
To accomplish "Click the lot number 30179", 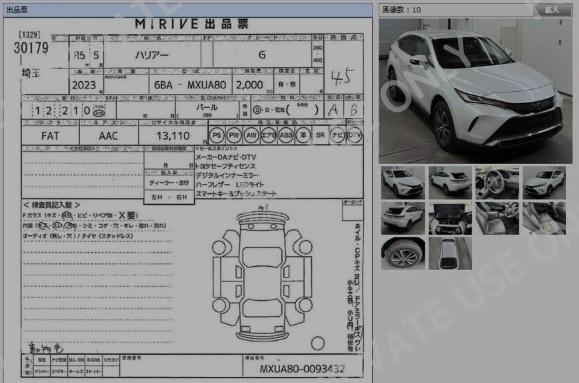I will [x=31, y=48].
